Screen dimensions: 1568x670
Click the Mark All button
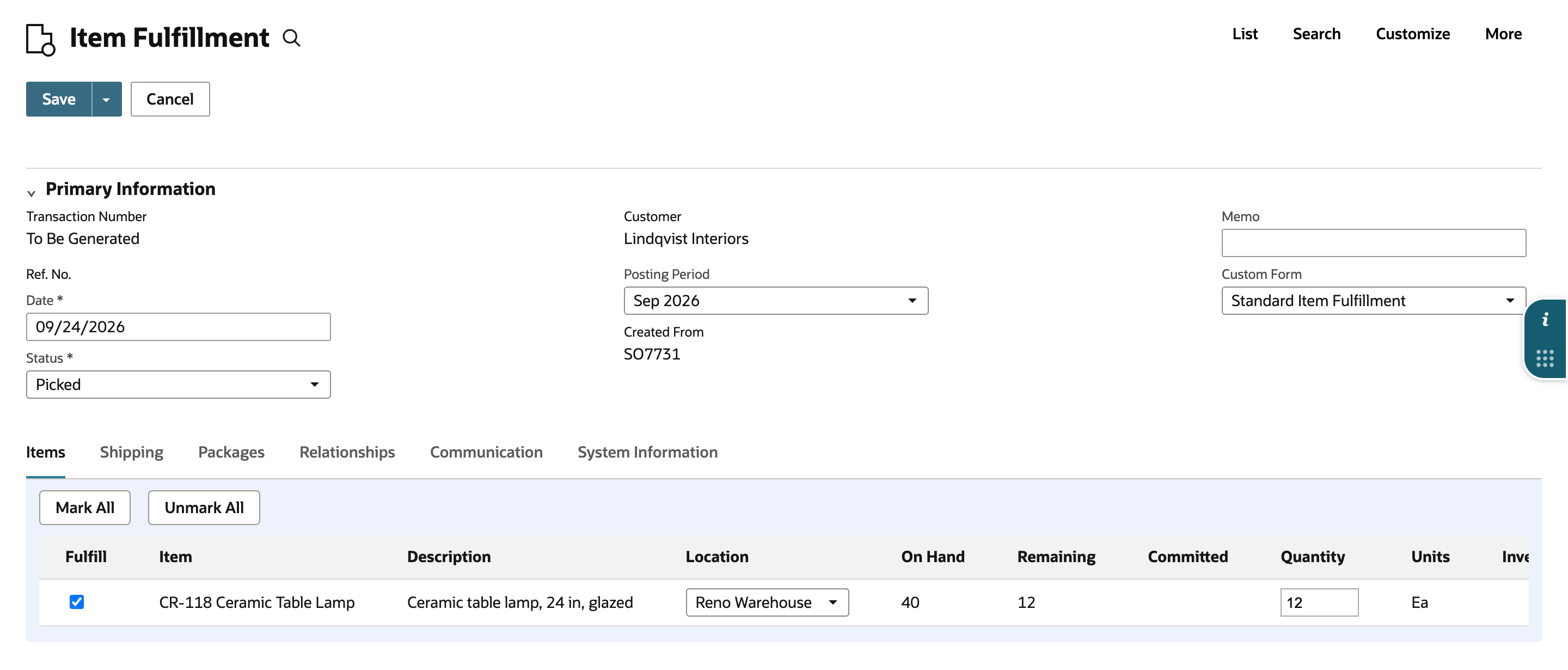coord(84,507)
